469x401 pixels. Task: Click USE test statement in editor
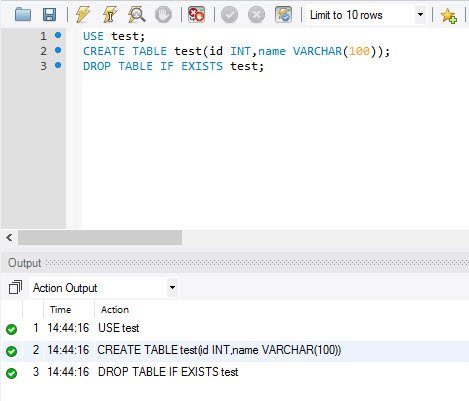coord(114,36)
